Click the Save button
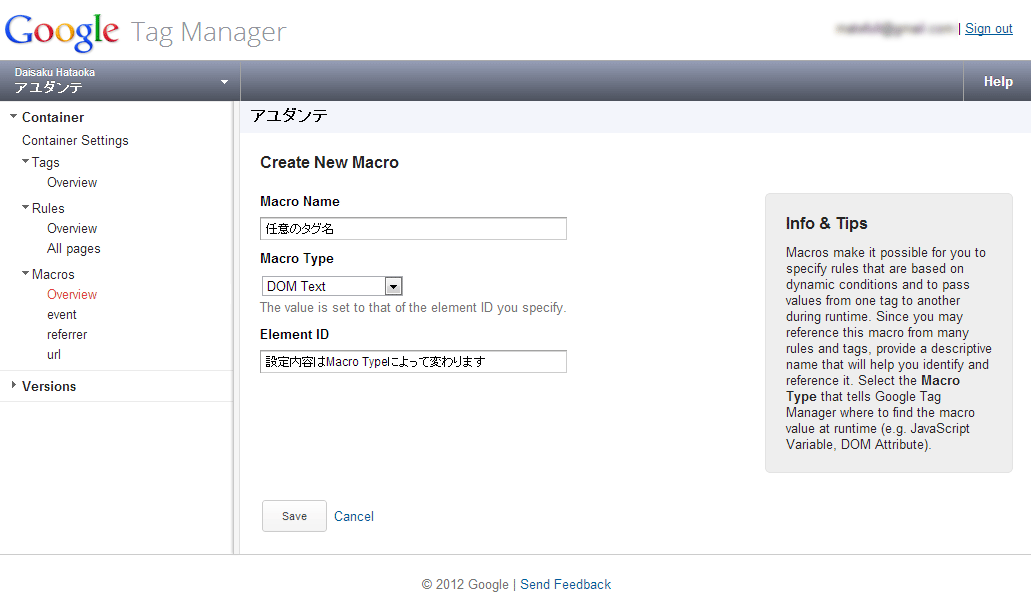This screenshot has width=1031, height=603. pos(294,516)
